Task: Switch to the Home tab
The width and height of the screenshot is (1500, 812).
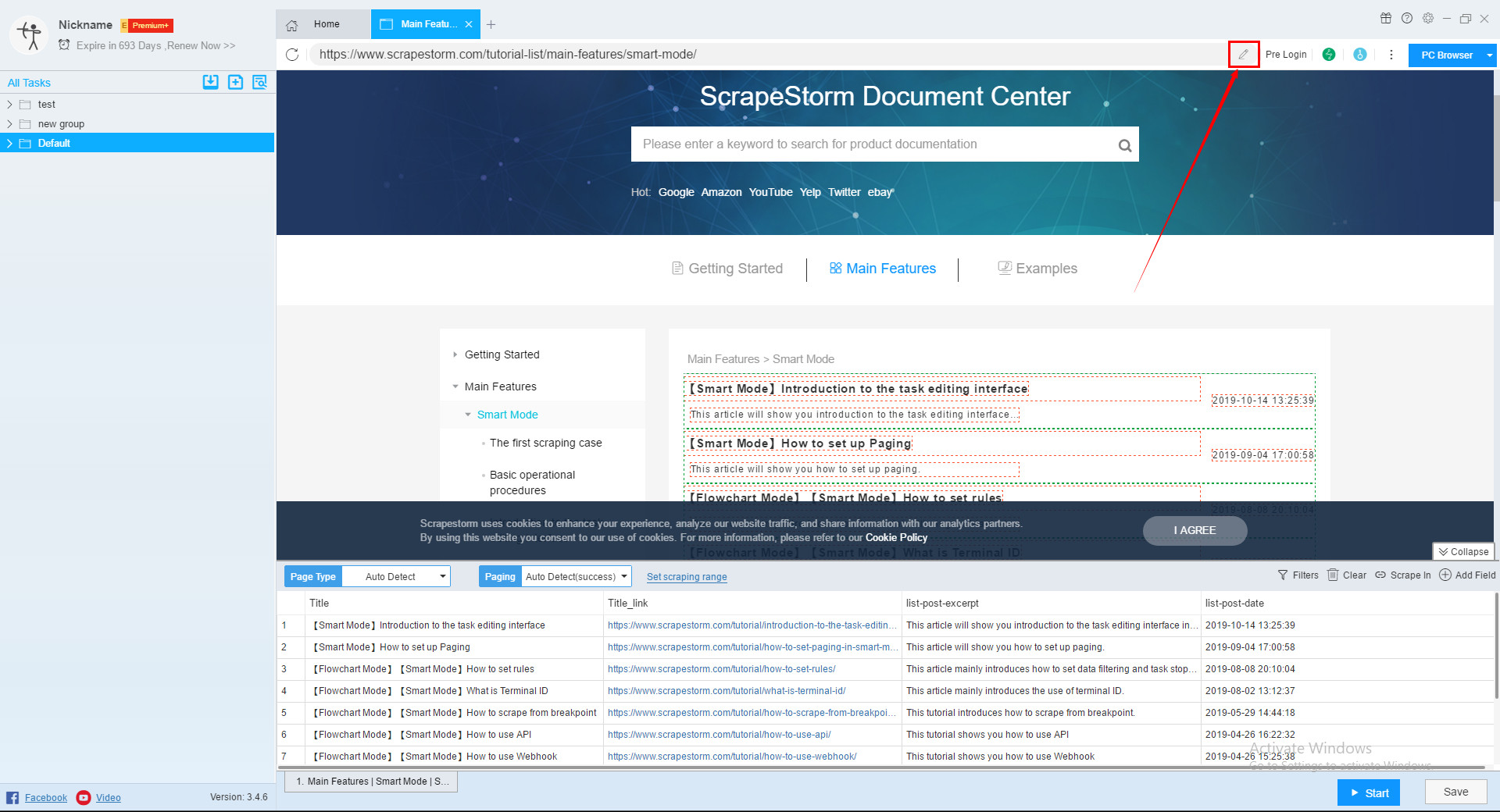Action: (323, 24)
